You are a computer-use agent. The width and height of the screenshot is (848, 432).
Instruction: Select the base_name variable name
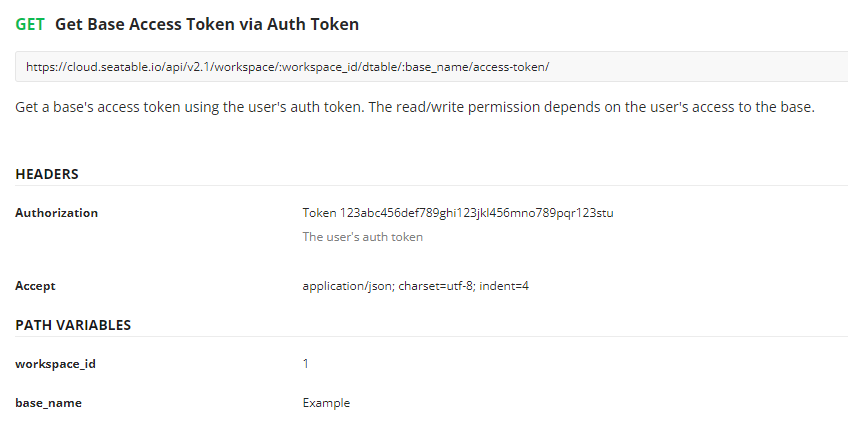(48, 403)
